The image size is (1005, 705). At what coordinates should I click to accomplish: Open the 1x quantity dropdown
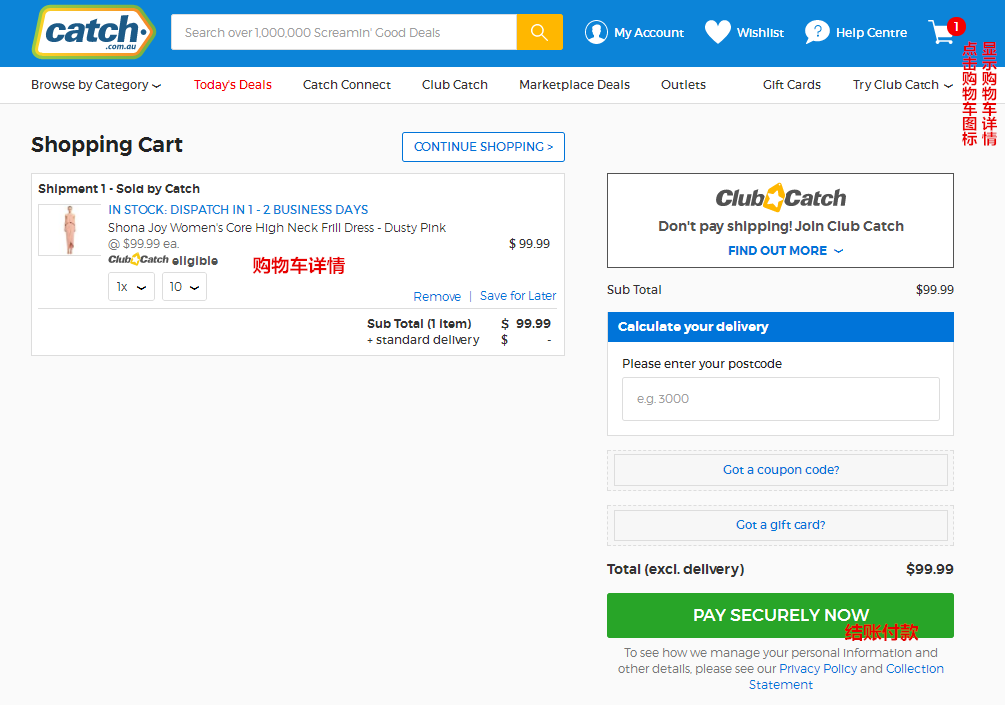coord(131,286)
